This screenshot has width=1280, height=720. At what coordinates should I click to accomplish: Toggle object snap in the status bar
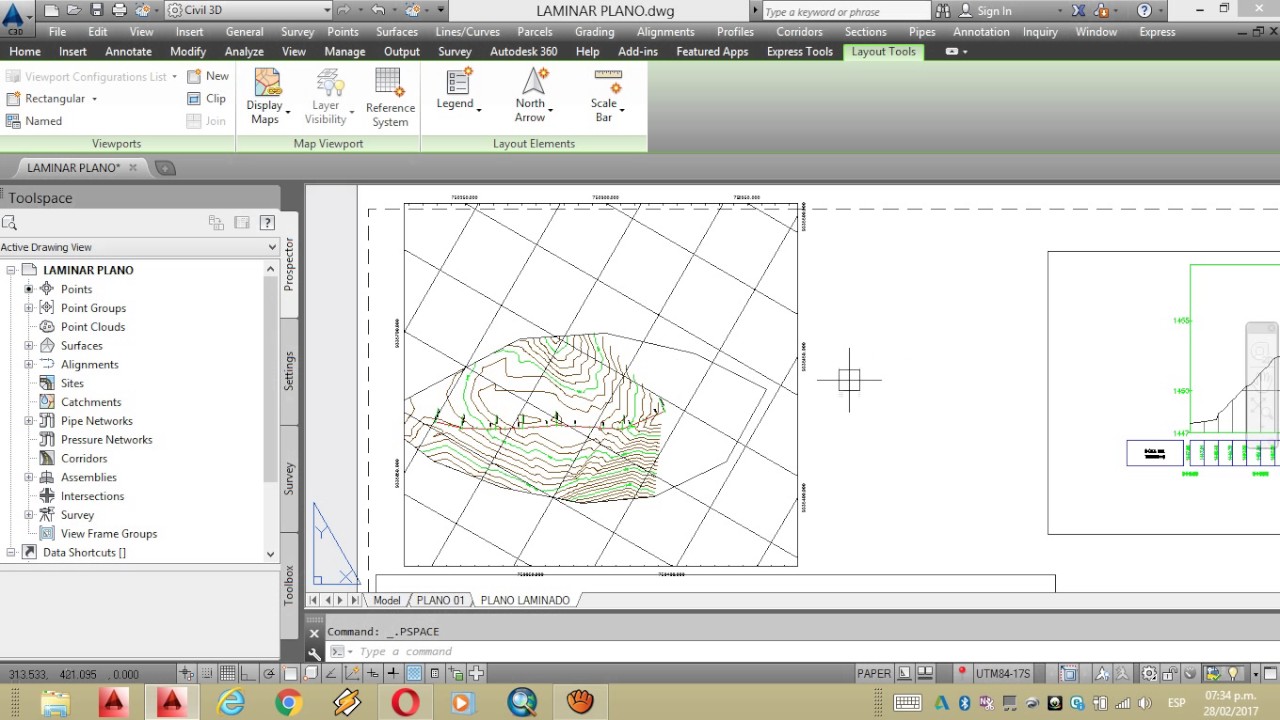pos(290,674)
